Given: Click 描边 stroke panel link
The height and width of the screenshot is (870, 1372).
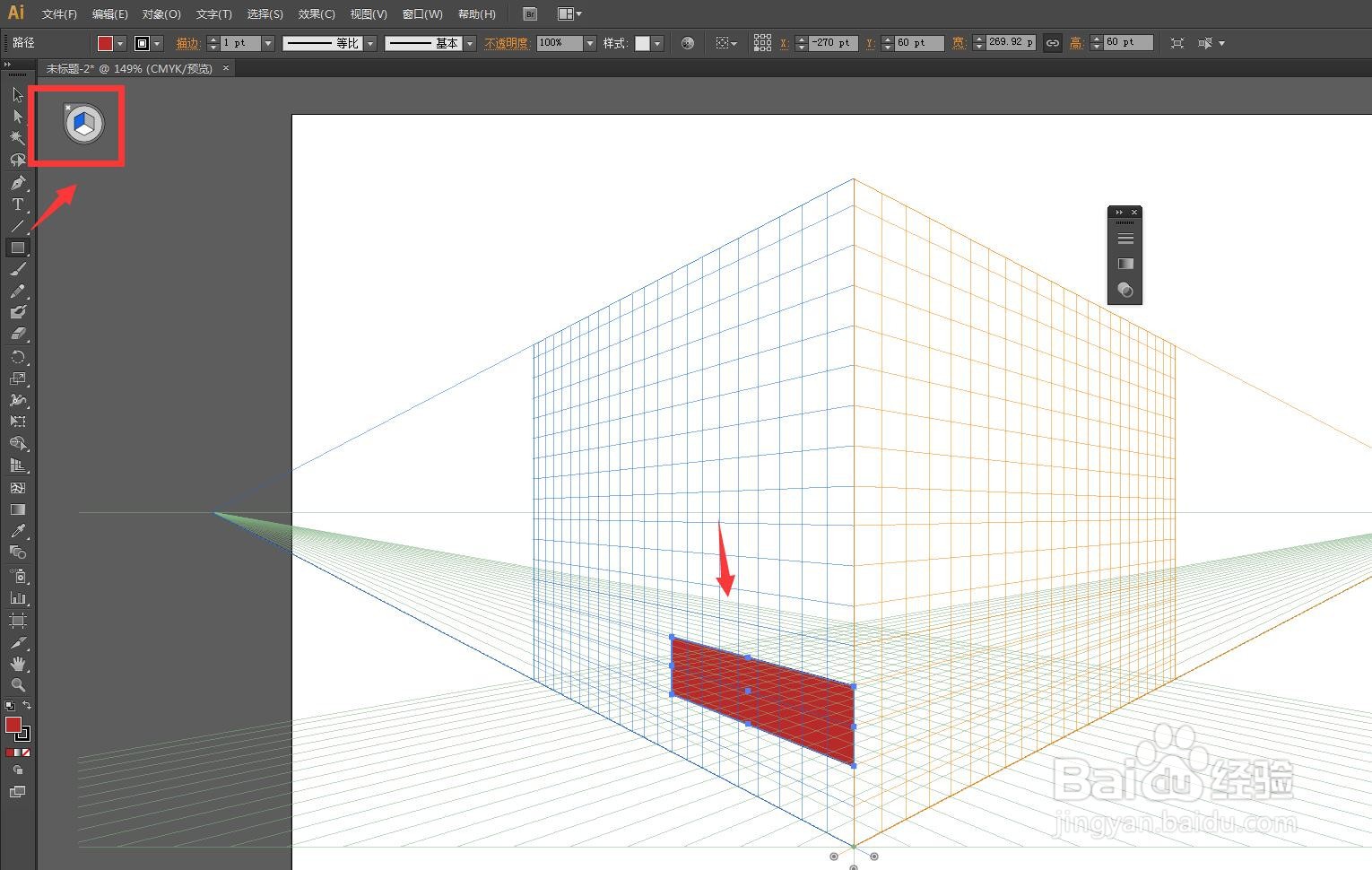Looking at the screenshot, I should point(187,43).
